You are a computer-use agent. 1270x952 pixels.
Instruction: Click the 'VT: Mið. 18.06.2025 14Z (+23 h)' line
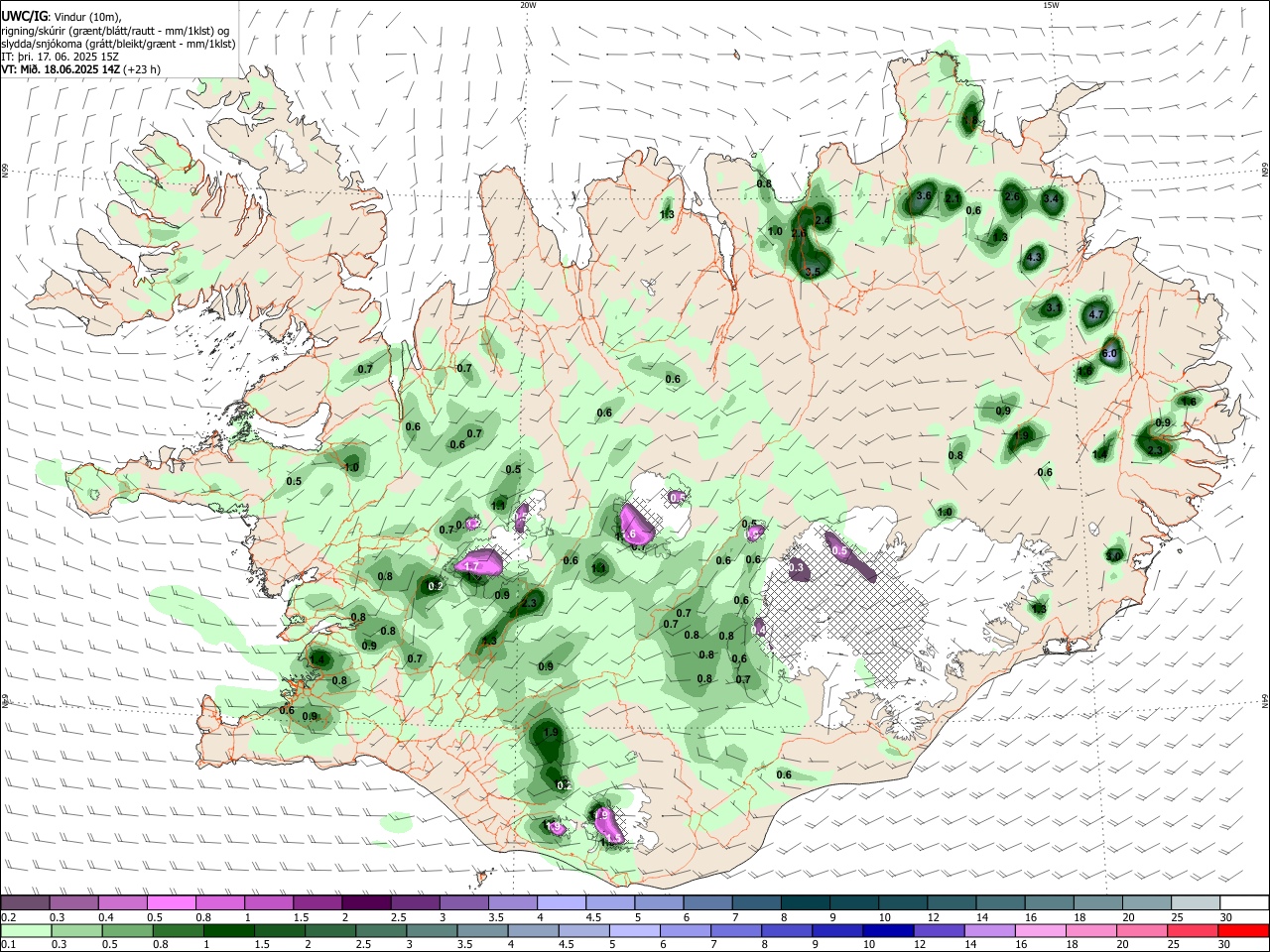(81, 69)
